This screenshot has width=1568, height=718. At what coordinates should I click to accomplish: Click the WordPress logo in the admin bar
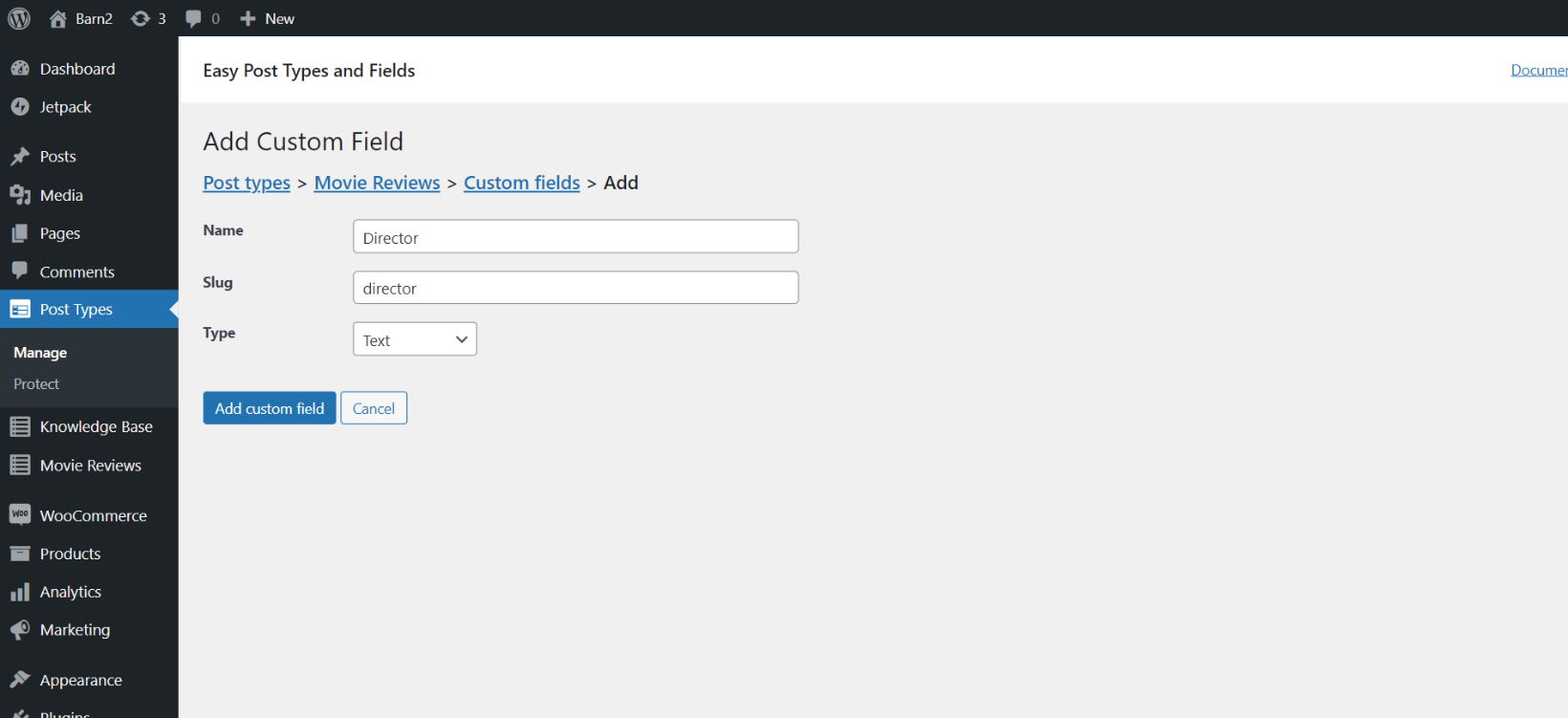[x=19, y=18]
